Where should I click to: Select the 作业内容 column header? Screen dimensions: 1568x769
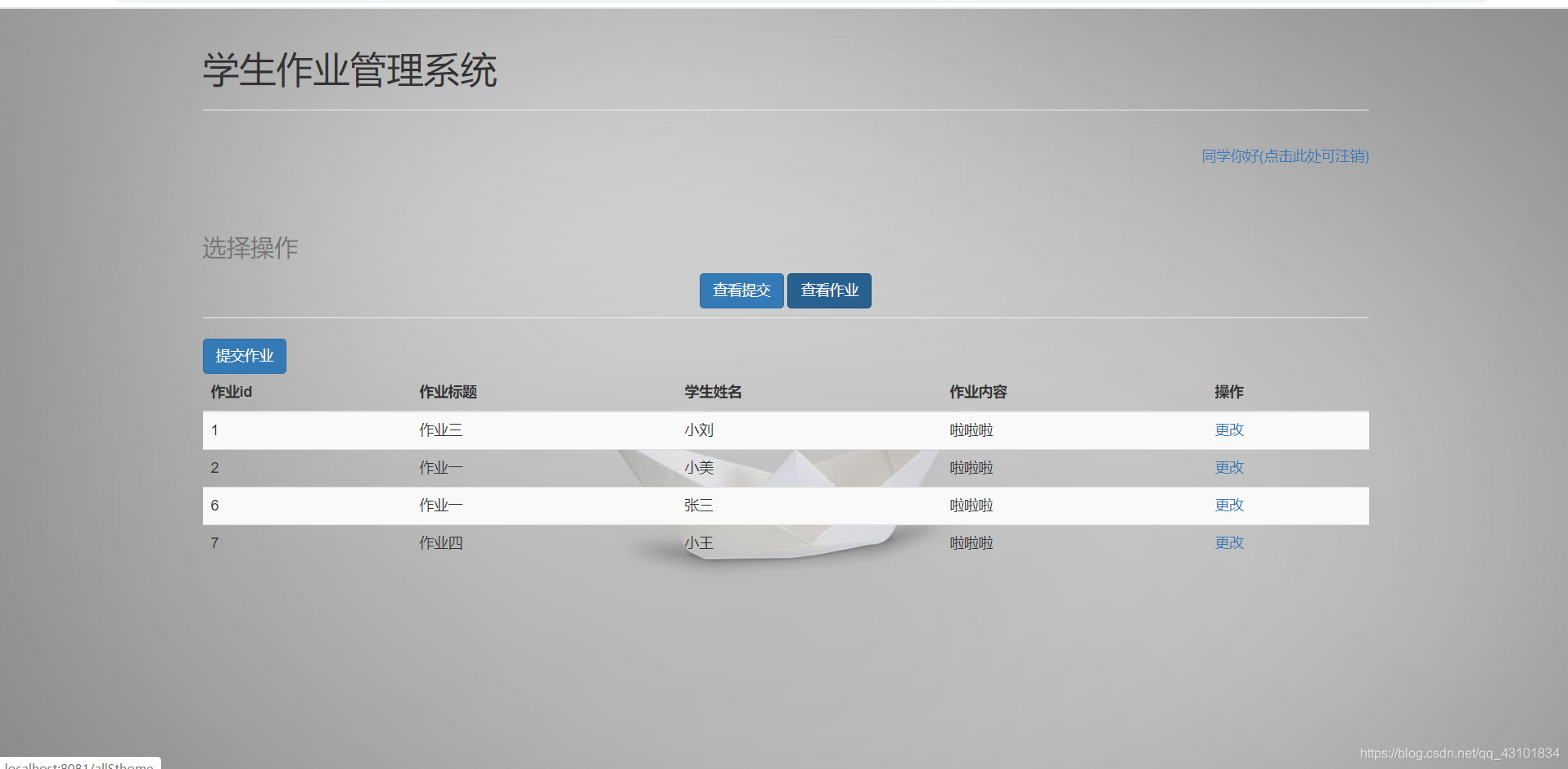tap(979, 392)
